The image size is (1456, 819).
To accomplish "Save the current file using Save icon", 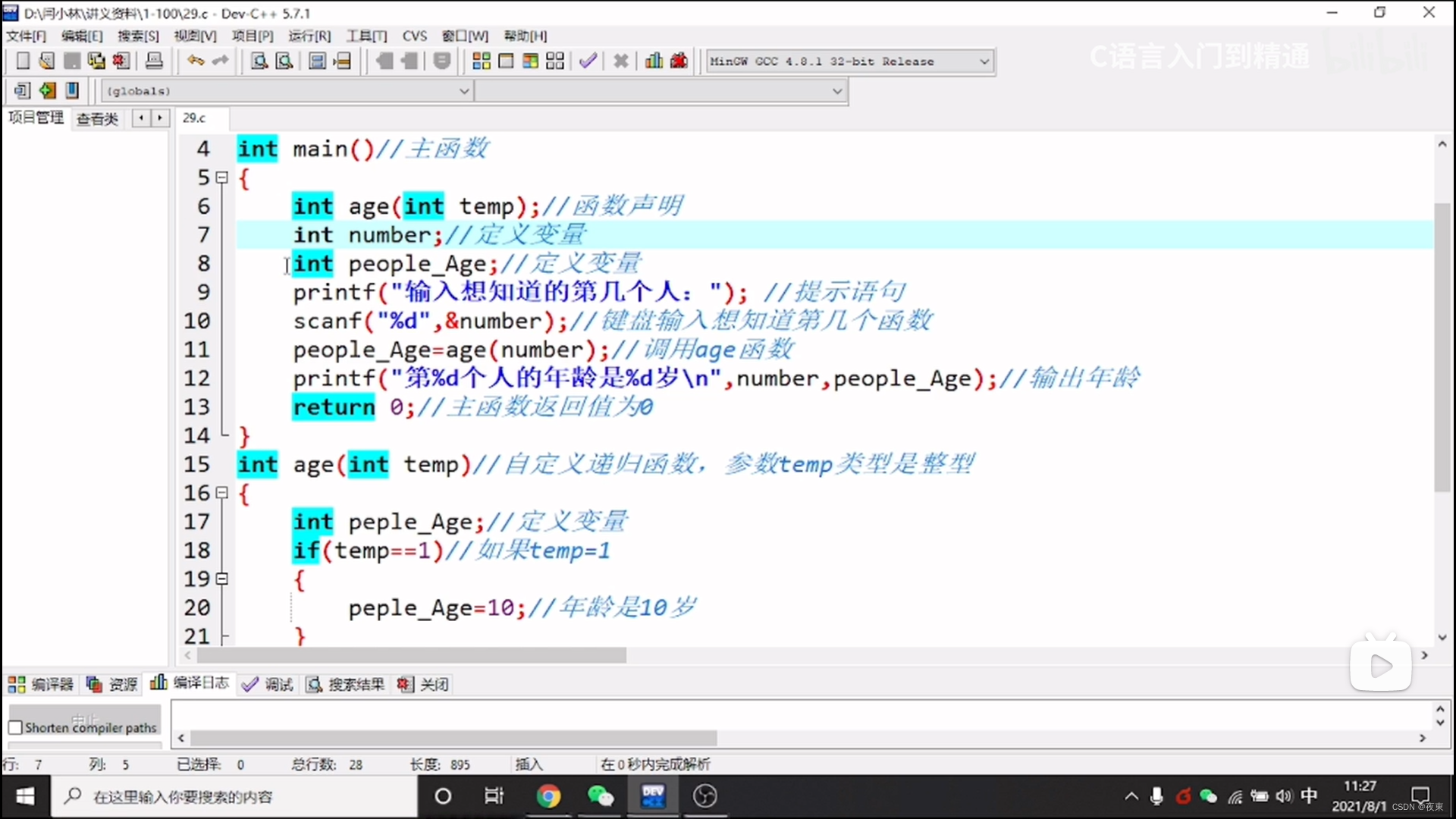I will (72, 61).
